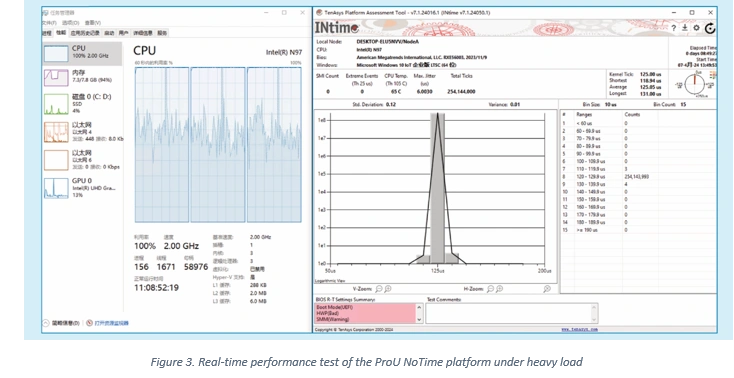Click Longest value 131.00 us
The height and width of the screenshot is (378, 734).
coord(651,94)
